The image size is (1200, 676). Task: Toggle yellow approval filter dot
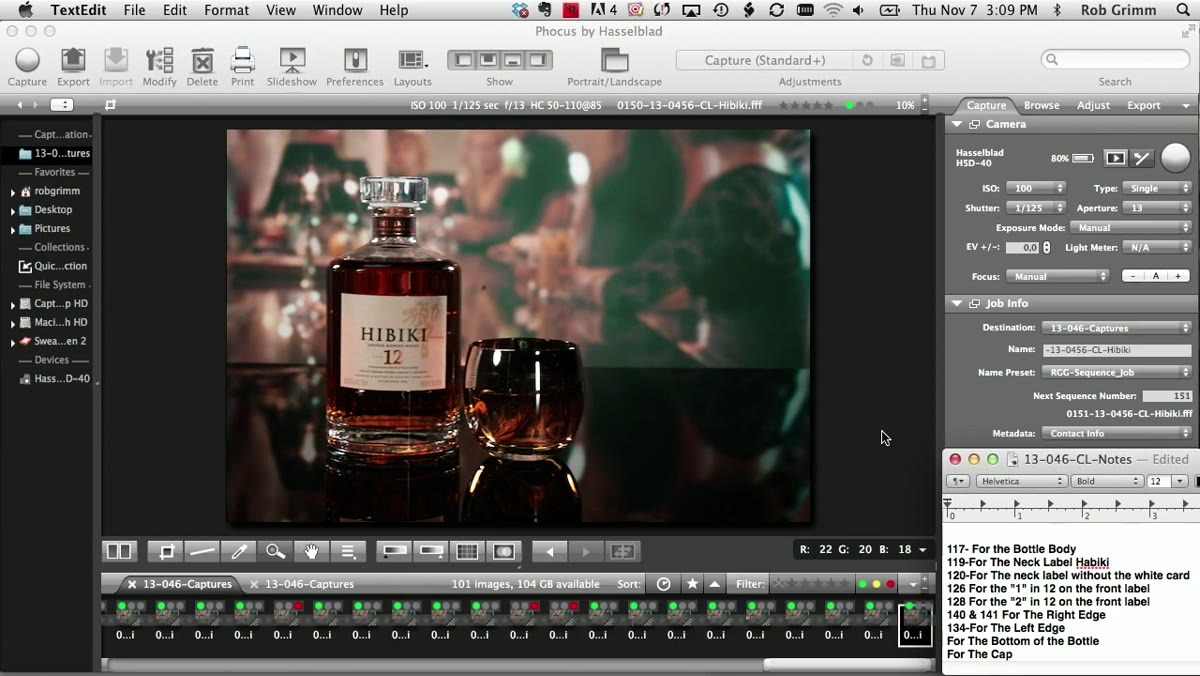click(x=876, y=584)
